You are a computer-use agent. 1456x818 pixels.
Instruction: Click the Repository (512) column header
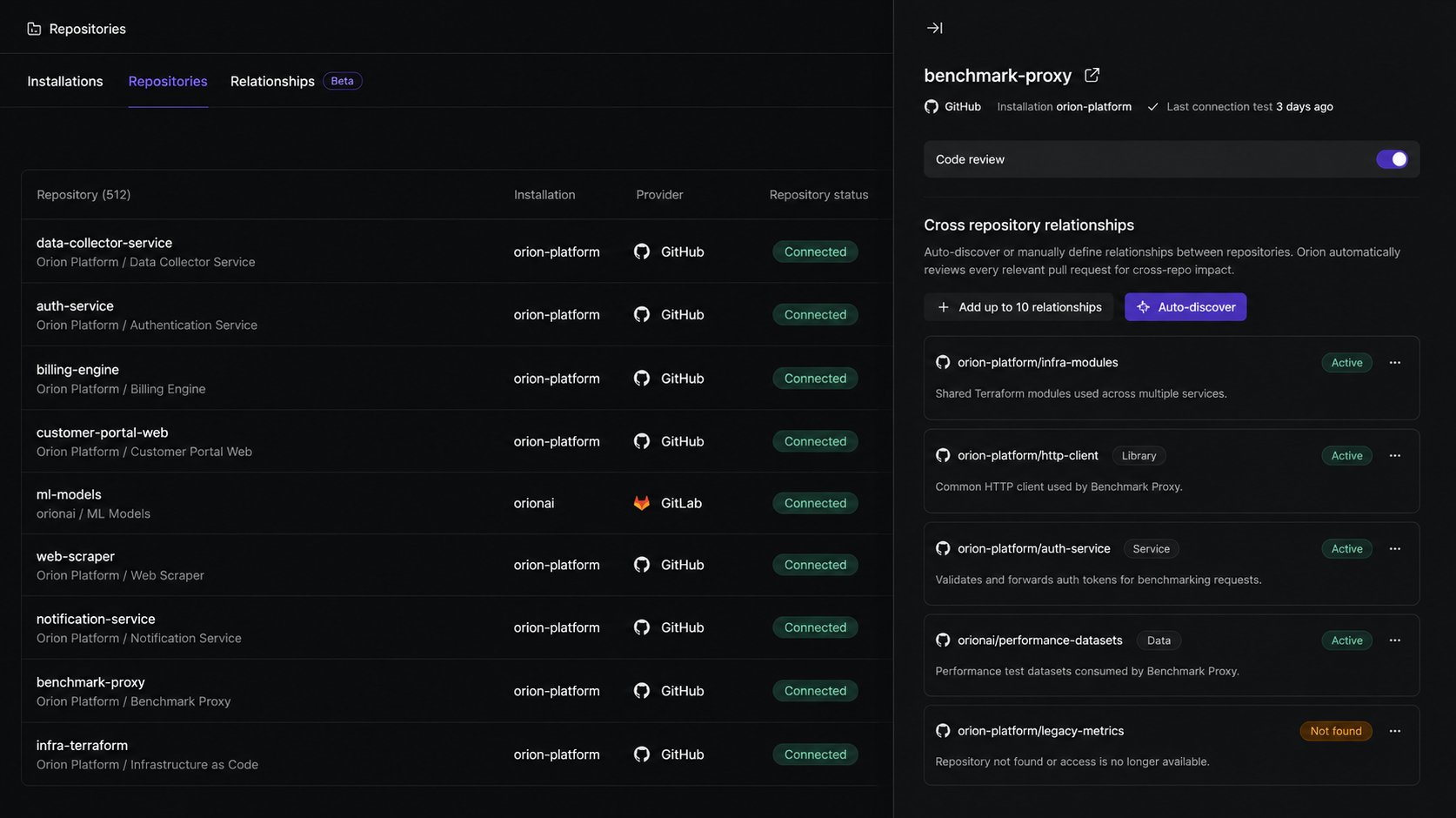click(x=83, y=195)
